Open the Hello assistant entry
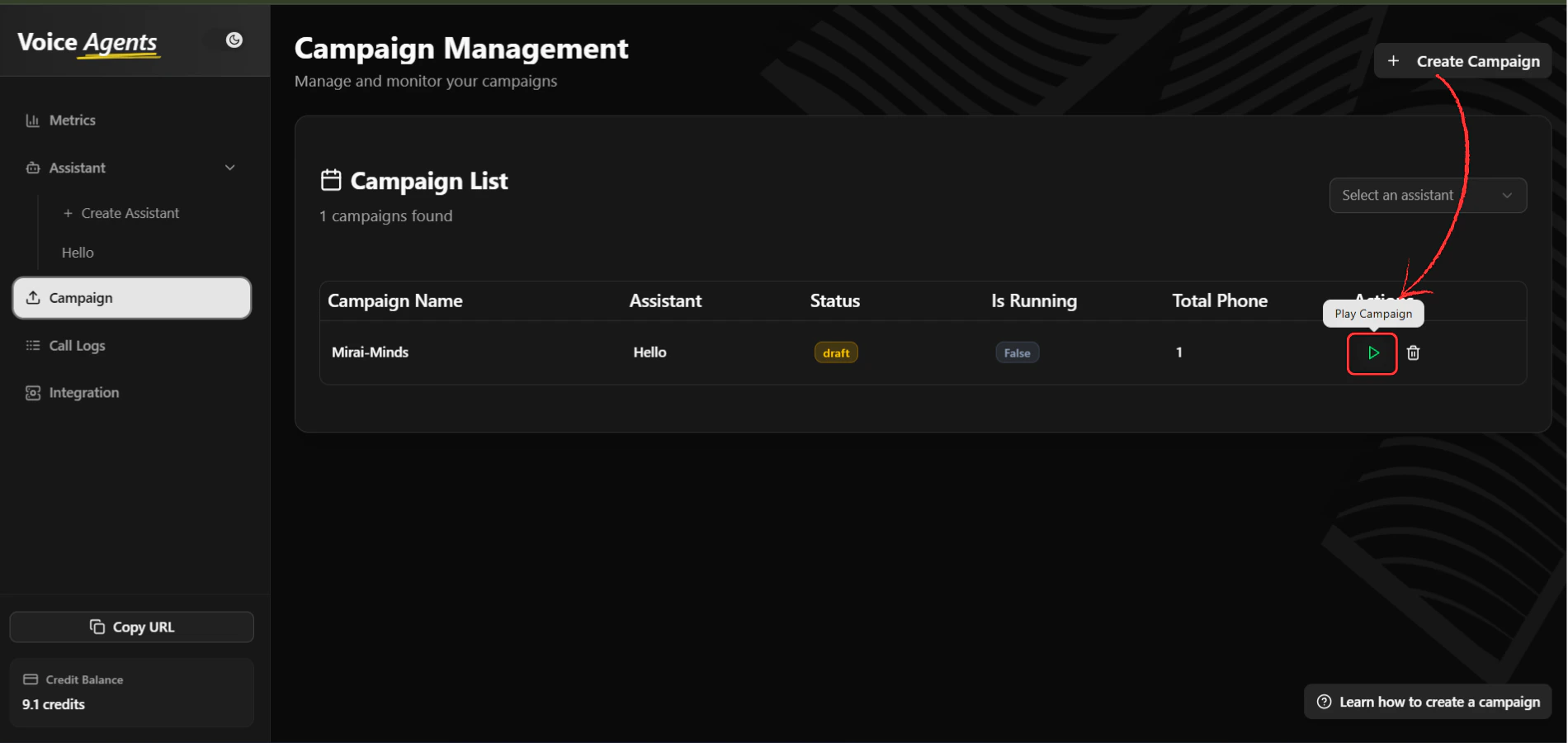 77,252
